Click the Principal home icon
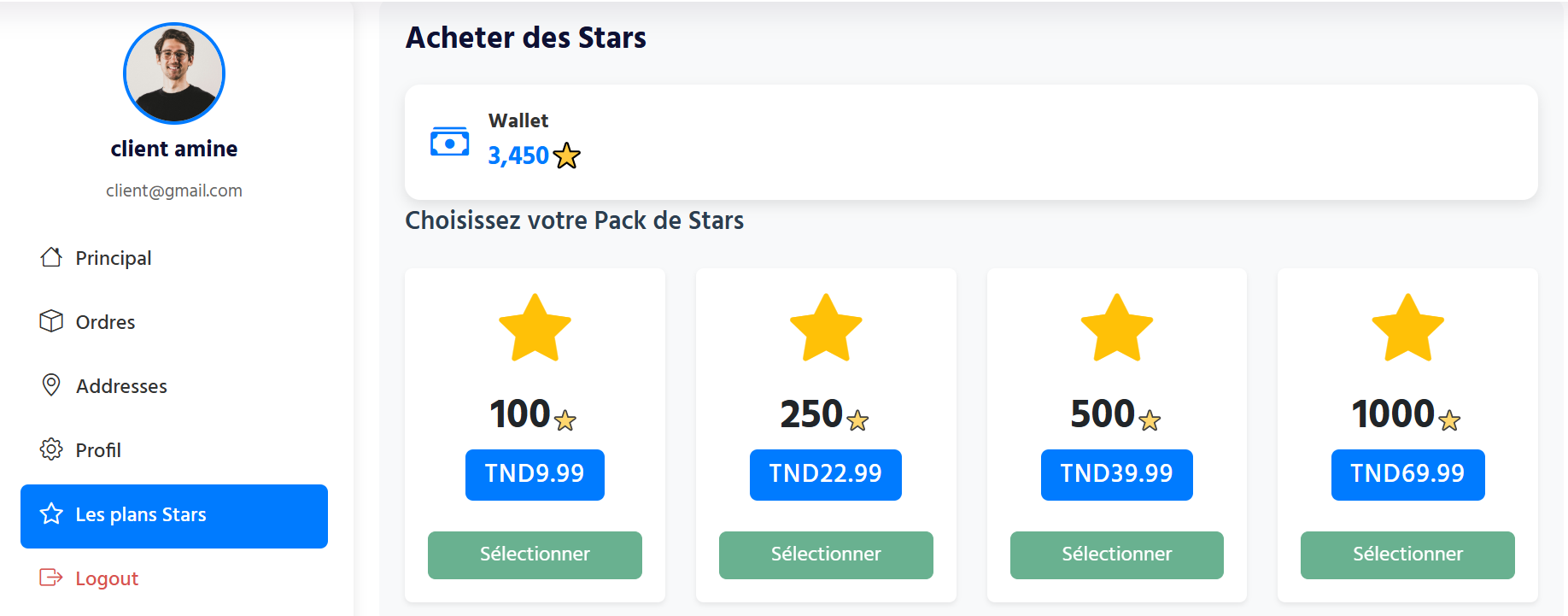 pos(51,257)
